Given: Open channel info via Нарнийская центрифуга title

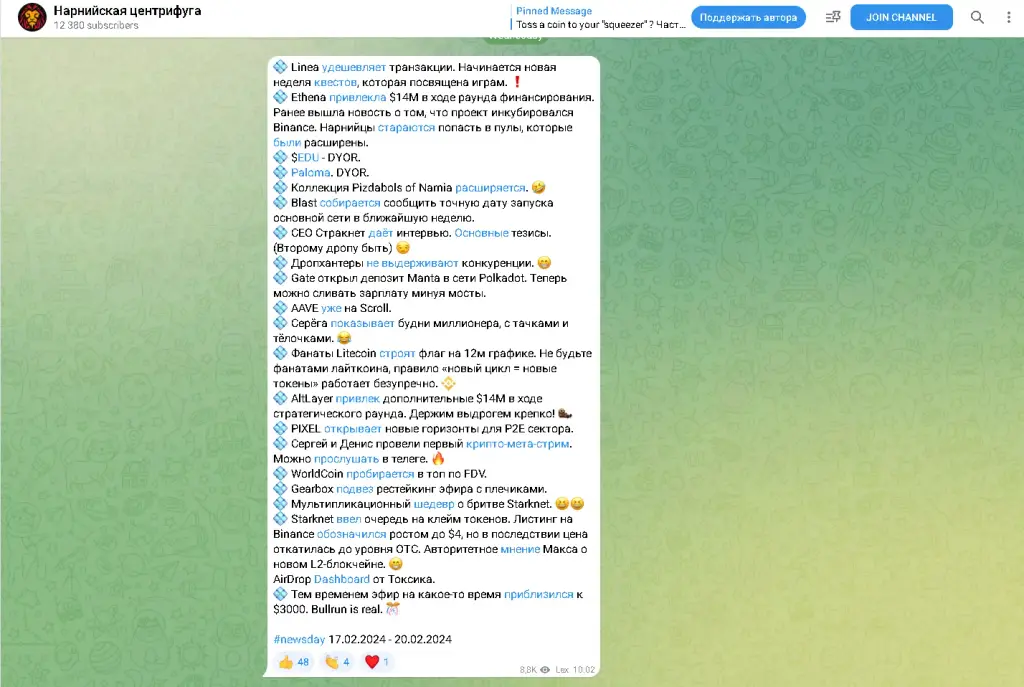Looking at the screenshot, I should (x=127, y=11).
